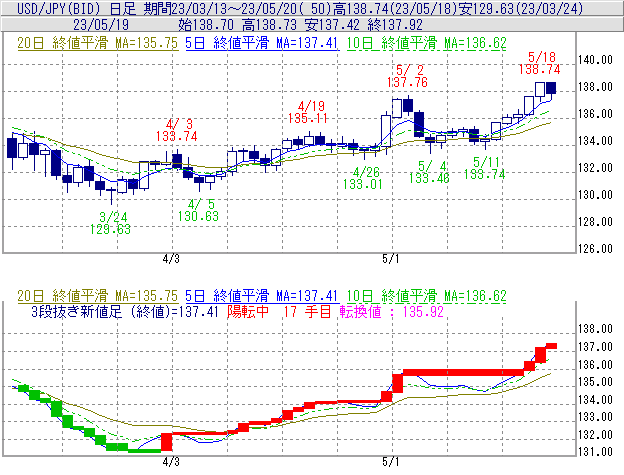This screenshot has width=624, height=475.
Task: Click lower chart 20日 MA=135.75 legend
Action: click(98, 296)
